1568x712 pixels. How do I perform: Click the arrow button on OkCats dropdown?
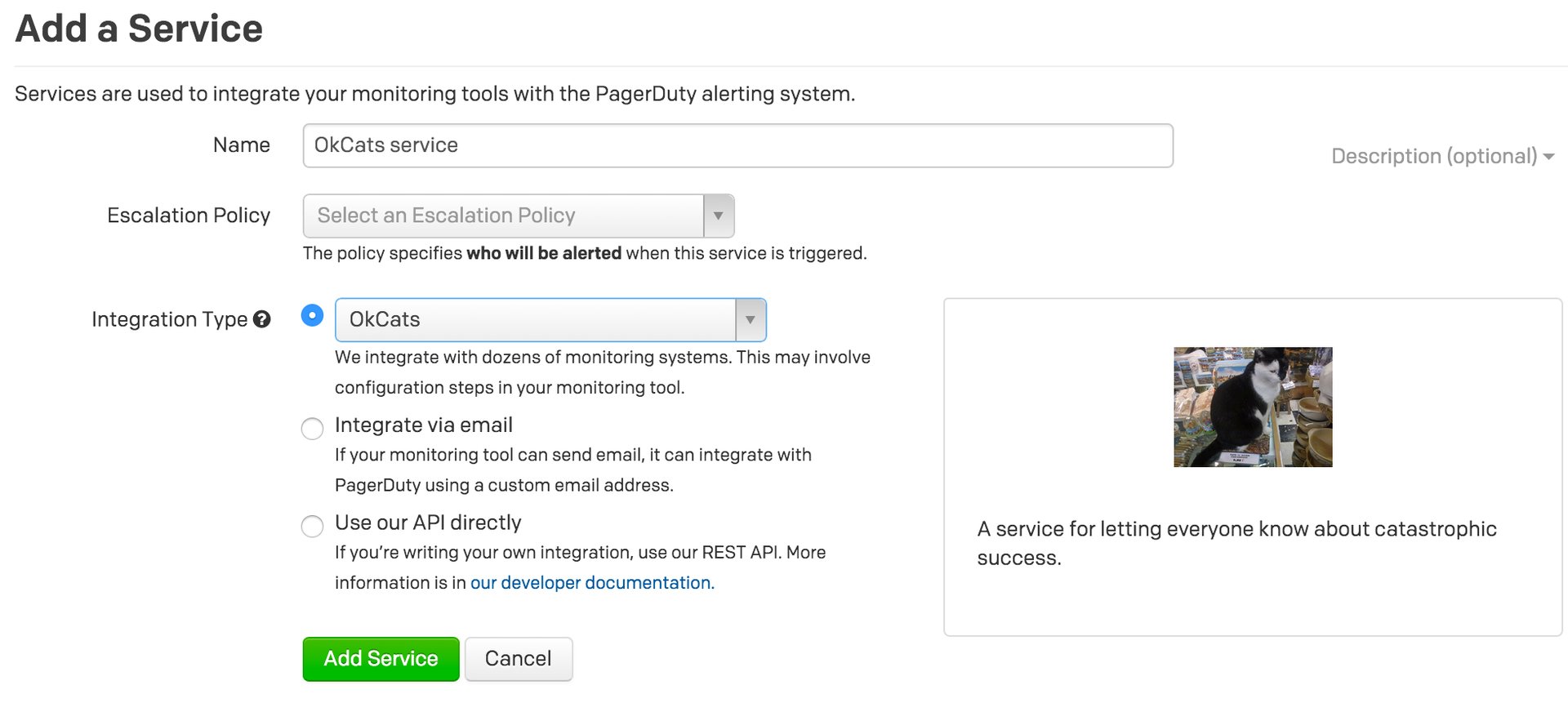[x=750, y=320]
